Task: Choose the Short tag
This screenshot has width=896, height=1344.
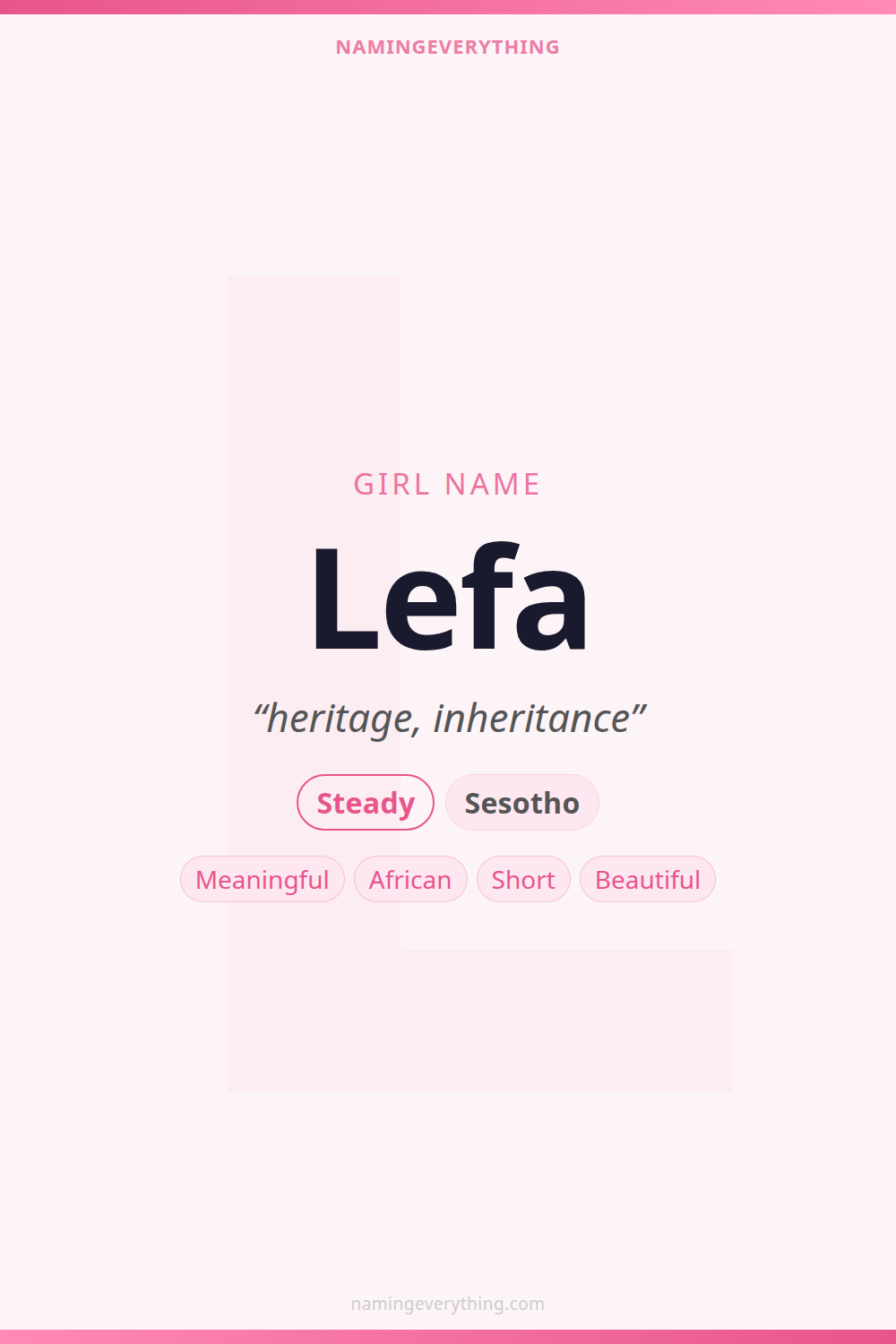Action: [x=523, y=880]
